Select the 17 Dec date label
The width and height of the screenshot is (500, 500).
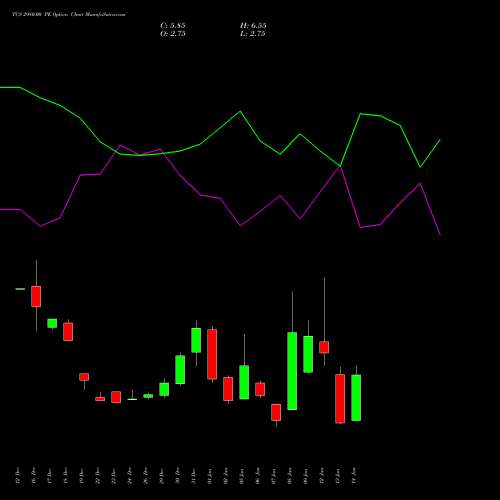pyautogui.click(x=50, y=475)
